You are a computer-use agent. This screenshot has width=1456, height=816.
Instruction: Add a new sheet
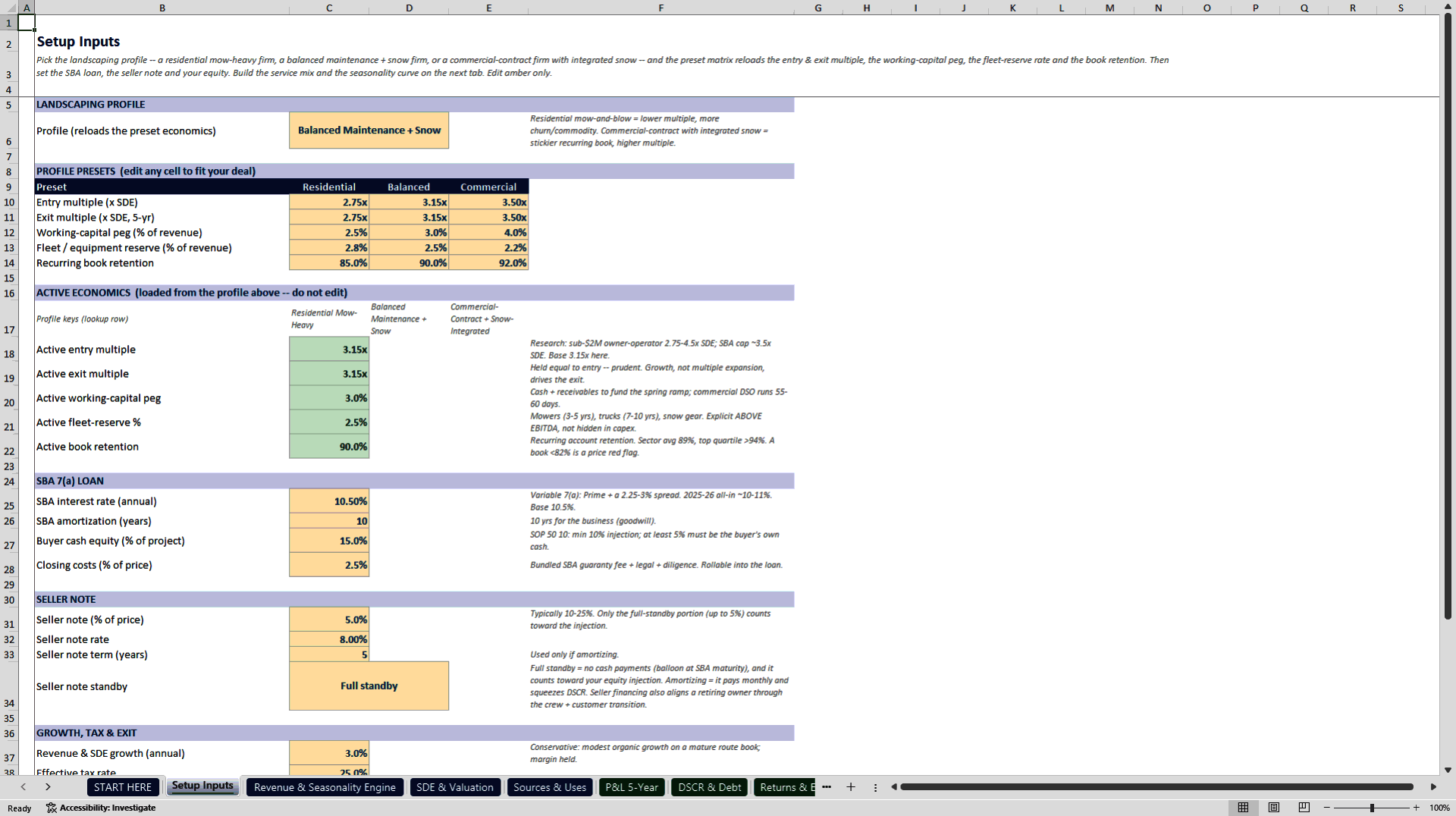(851, 787)
